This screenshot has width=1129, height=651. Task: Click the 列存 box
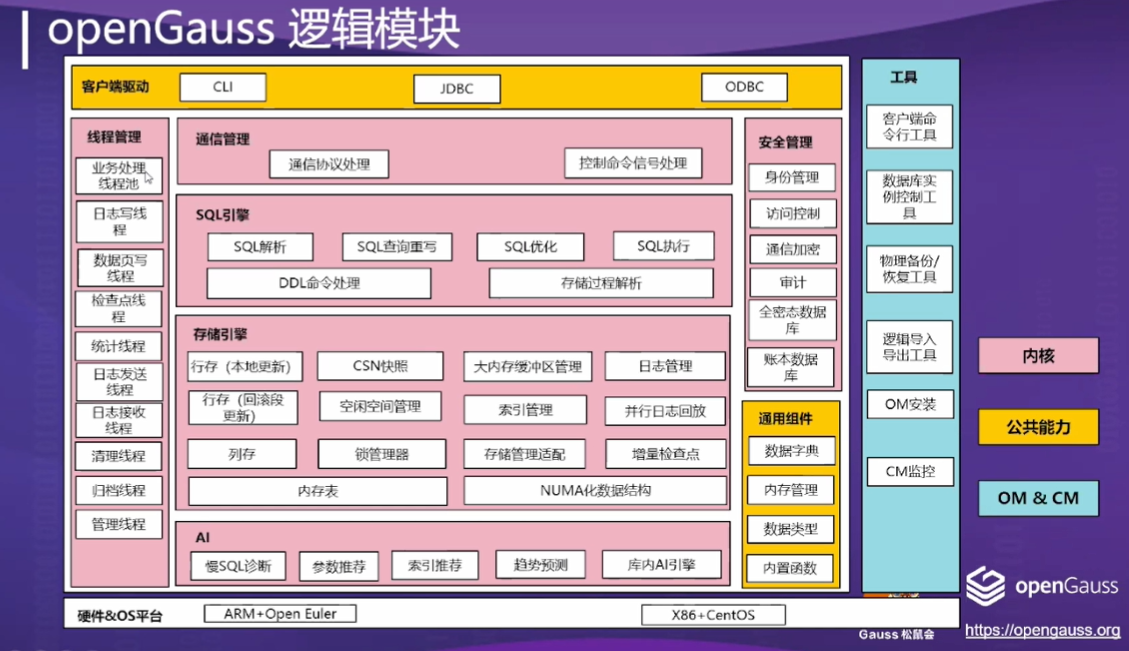tap(242, 454)
